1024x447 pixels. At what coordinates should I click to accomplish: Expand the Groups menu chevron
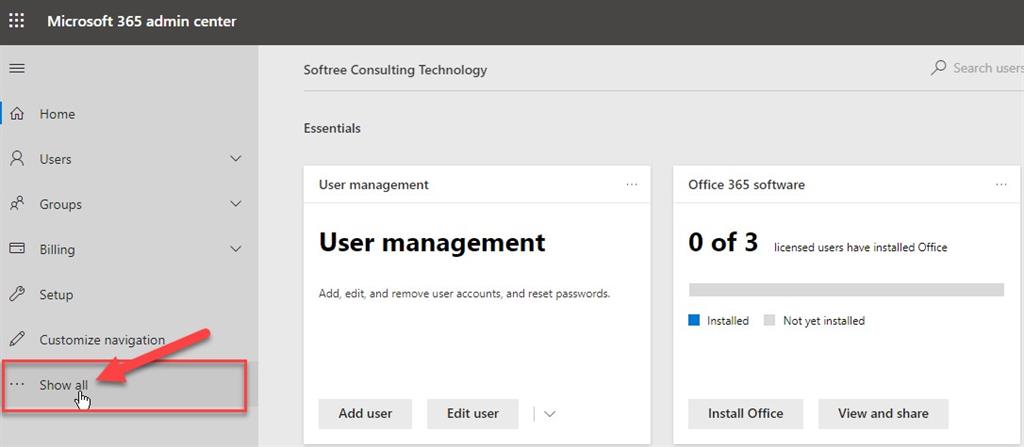tap(236, 204)
